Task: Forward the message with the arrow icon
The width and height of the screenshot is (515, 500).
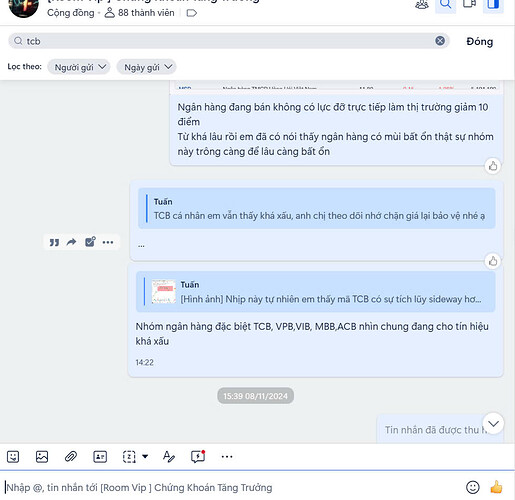Action: point(71,242)
